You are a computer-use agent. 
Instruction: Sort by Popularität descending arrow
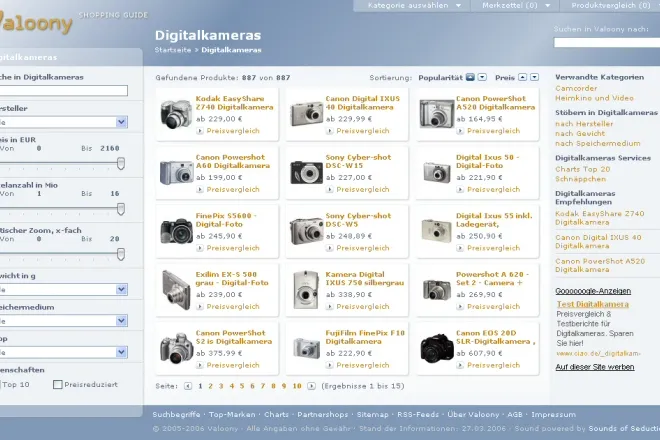coord(482,77)
